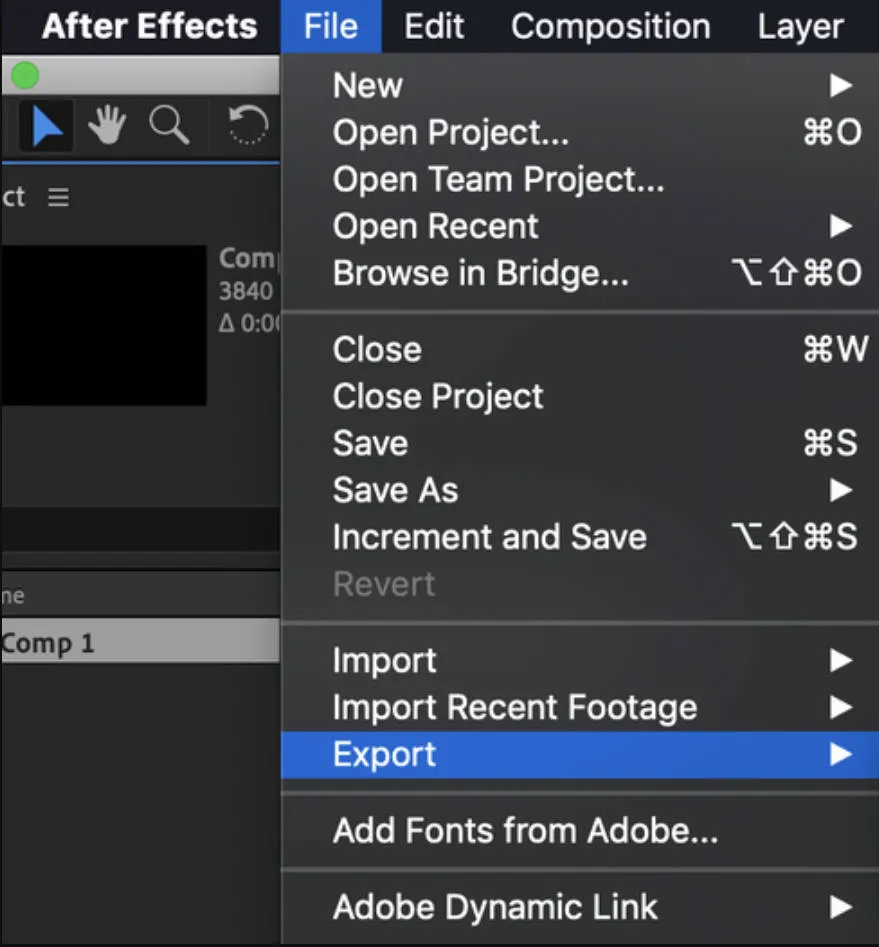Open the Project panel hamburger menu
This screenshot has height=947, width=879.
58,197
